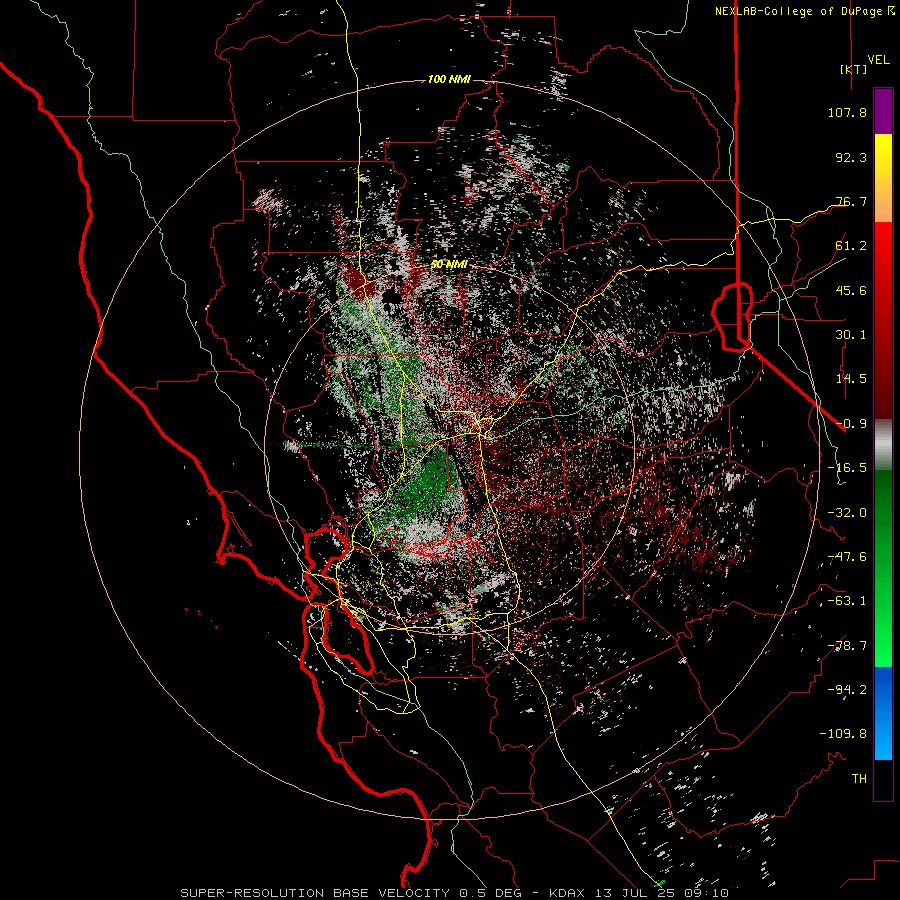The height and width of the screenshot is (900, 900).
Task: Click the Super-Resolution Base Velocity caption
Action: [x=455, y=893]
